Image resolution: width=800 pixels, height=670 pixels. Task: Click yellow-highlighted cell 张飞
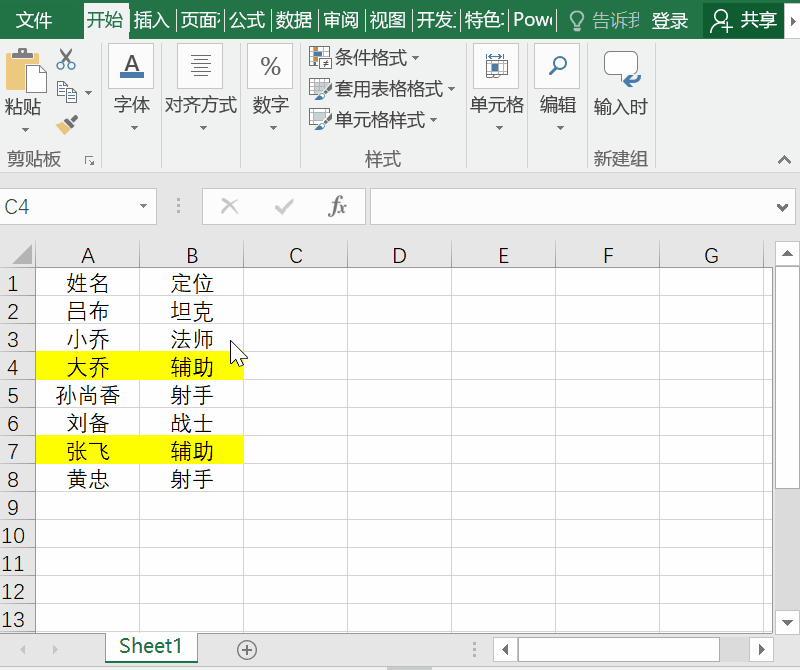click(x=88, y=451)
